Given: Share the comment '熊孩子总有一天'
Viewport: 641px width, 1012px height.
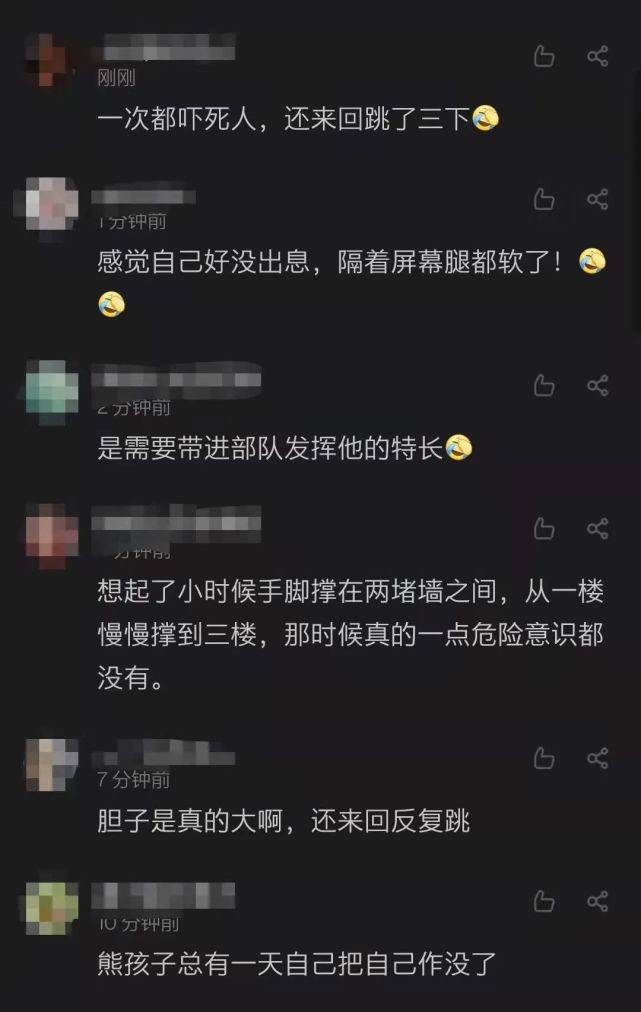Looking at the screenshot, I should pos(598,901).
